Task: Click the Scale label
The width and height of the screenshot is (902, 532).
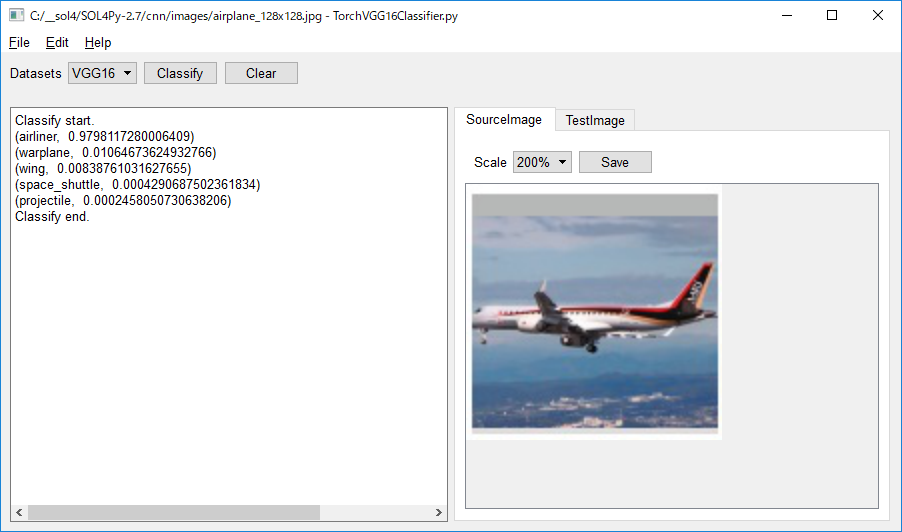Action: coord(490,163)
